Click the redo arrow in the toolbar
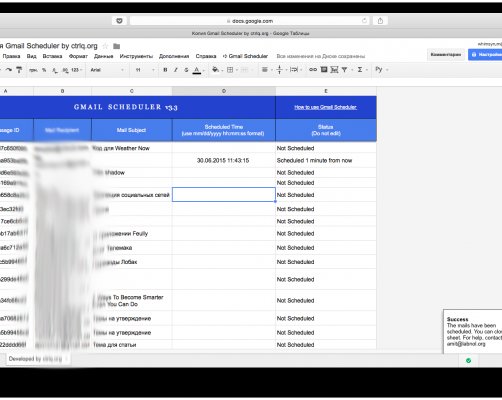The height and width of the screenshot is (400, 502). (9, 70)
